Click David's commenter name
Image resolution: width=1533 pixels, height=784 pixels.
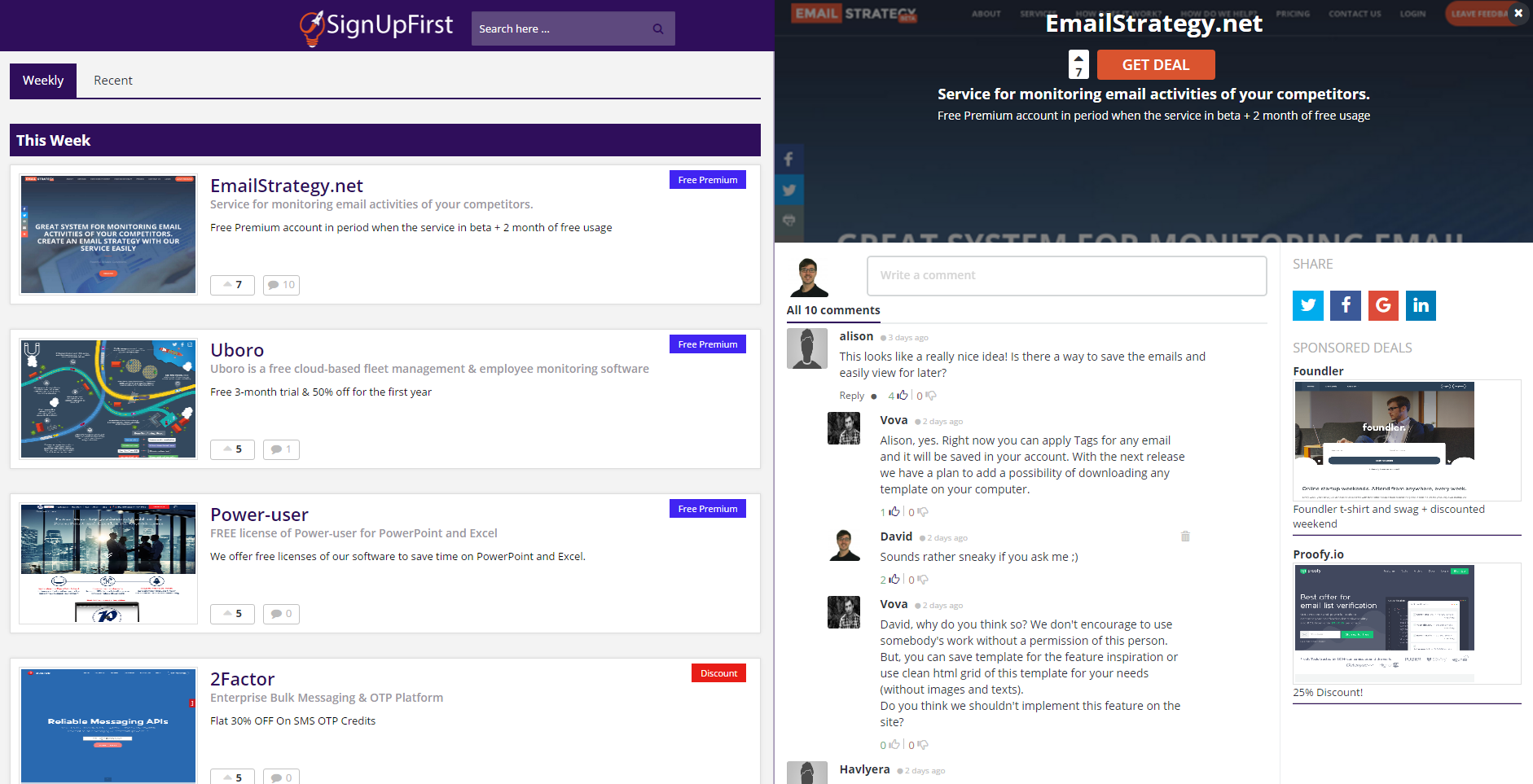(896, 537)
